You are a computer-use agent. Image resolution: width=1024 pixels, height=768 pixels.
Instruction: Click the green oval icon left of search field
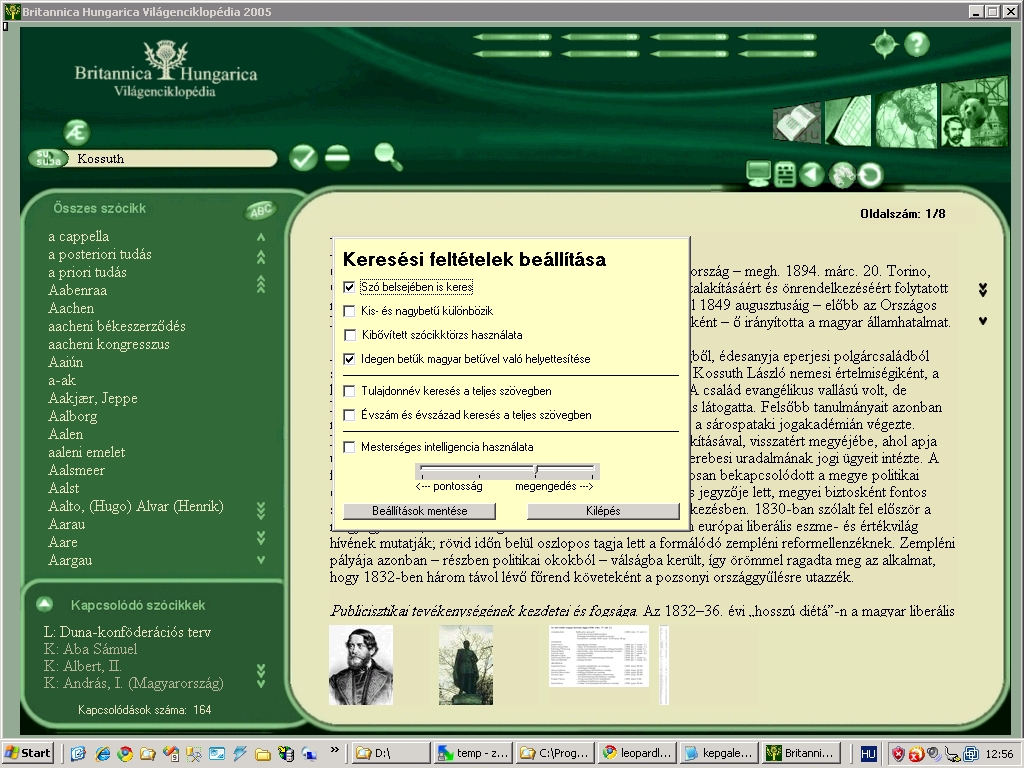coord(48,158)
